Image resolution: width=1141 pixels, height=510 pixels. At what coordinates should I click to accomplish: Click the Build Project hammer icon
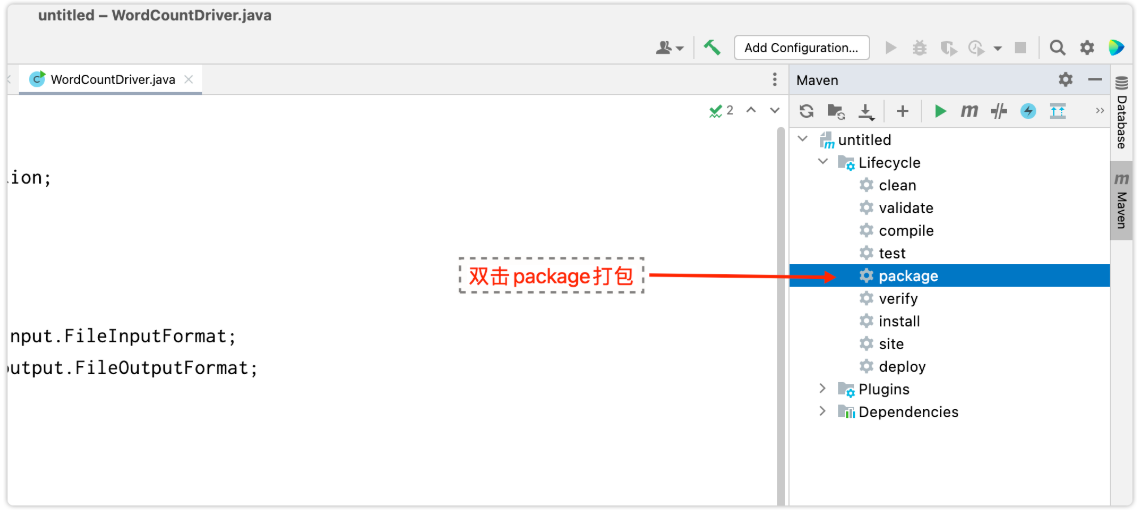point(712,47)
